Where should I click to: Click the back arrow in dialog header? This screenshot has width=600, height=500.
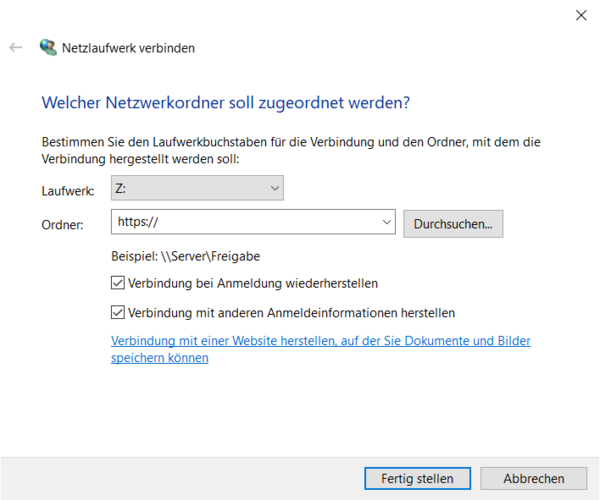coord(16,48)
